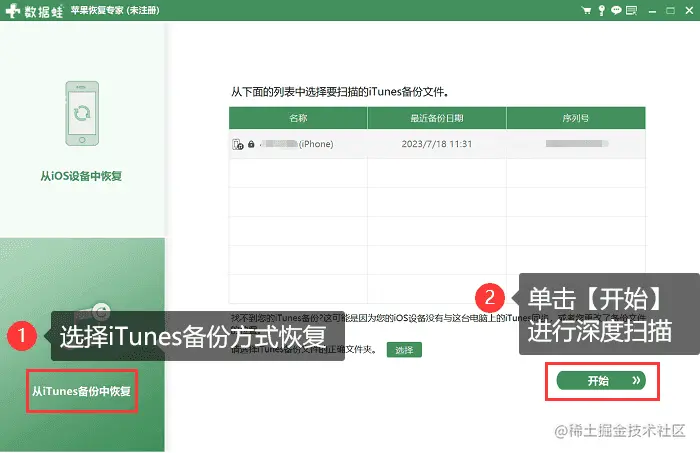The image size is (700, 453).
Task: Click the 名称 column header
Action: pyautogui.click(x=298, y=118)
